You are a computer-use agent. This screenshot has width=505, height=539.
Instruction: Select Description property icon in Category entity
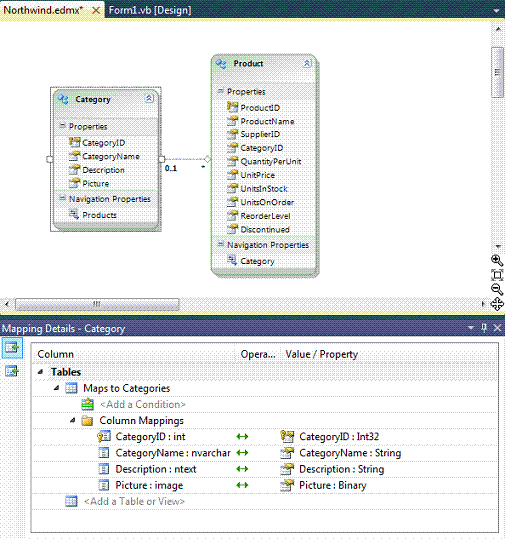click(x=74, y=169)
